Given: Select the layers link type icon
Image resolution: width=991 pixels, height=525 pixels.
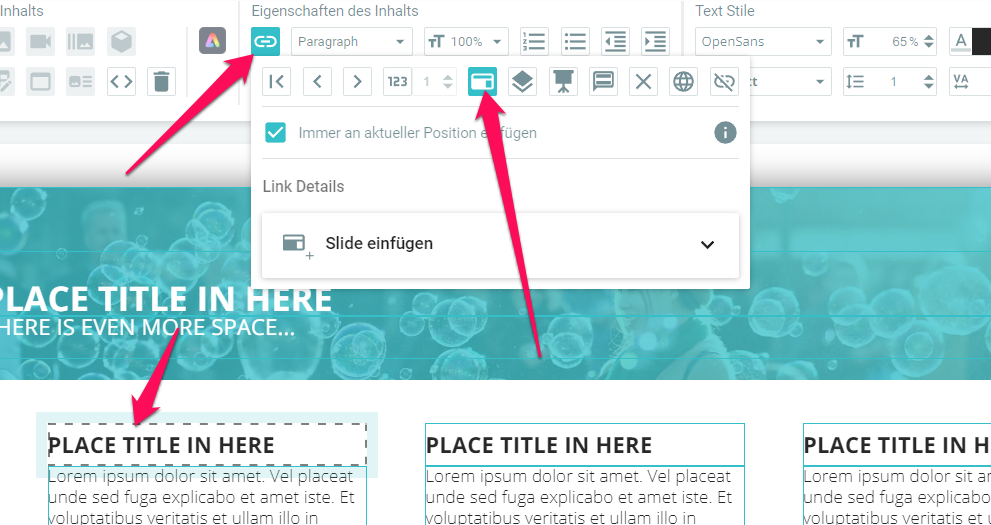Looking at the screenshot, I should [523, 81].
